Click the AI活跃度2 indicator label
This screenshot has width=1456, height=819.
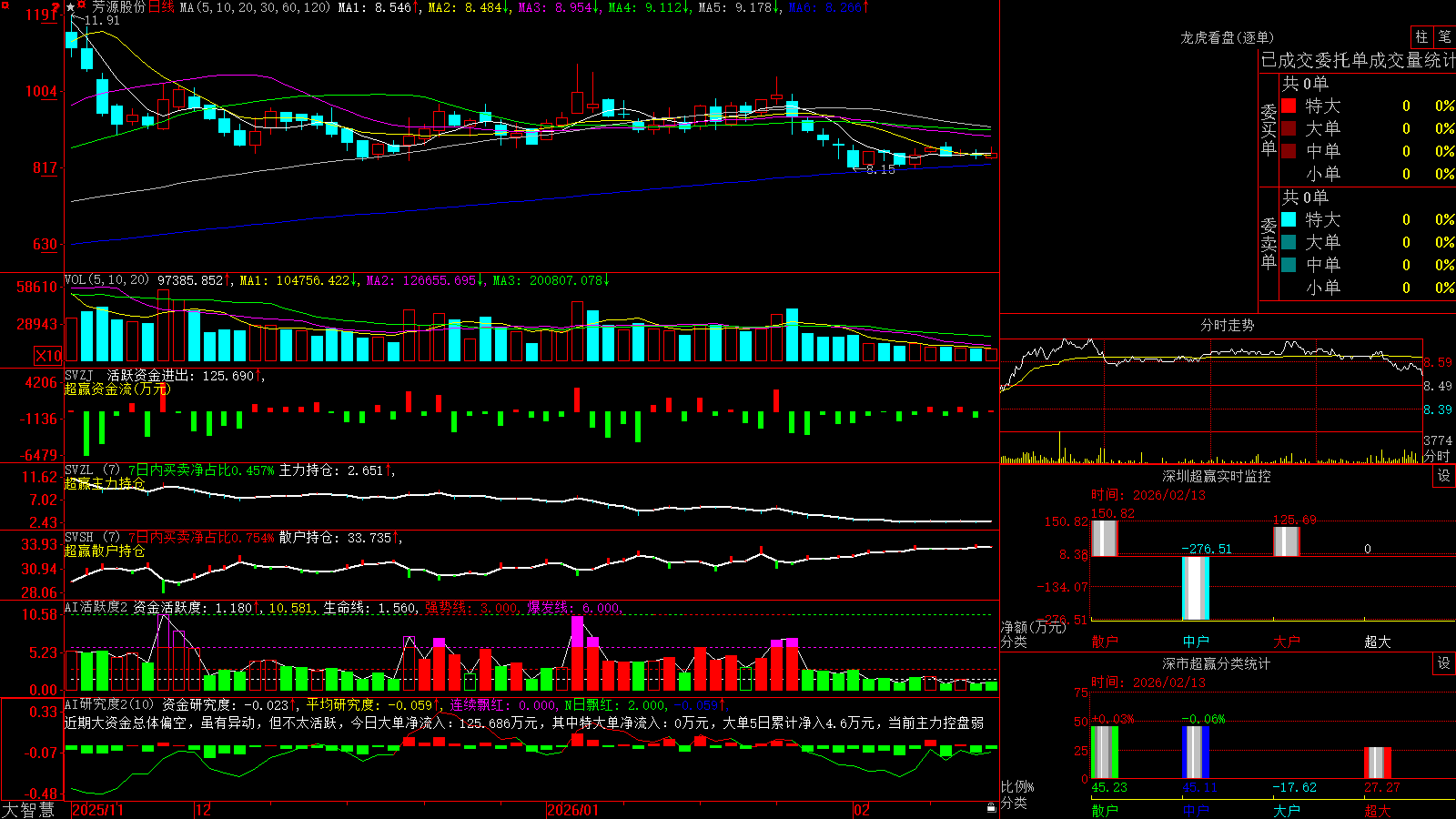pyautogui.click(x=96, y=607)
